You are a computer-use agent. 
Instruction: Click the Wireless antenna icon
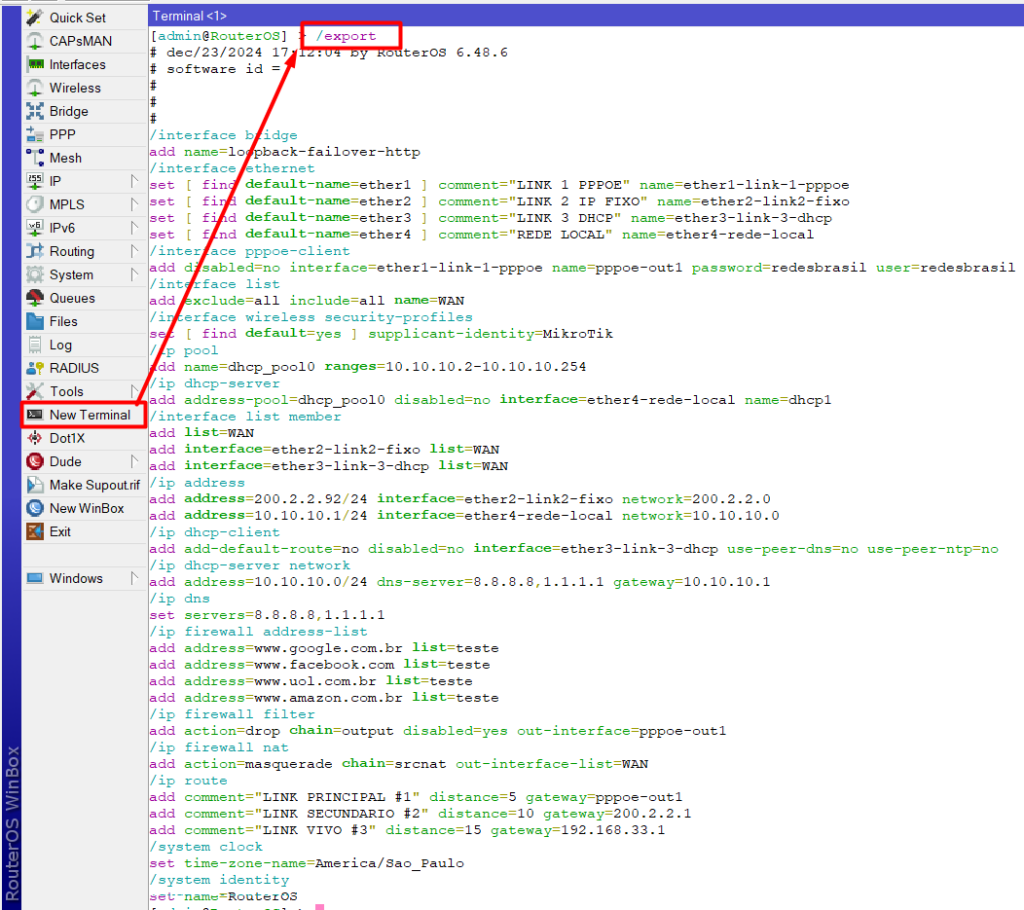(x=35, y=88)
